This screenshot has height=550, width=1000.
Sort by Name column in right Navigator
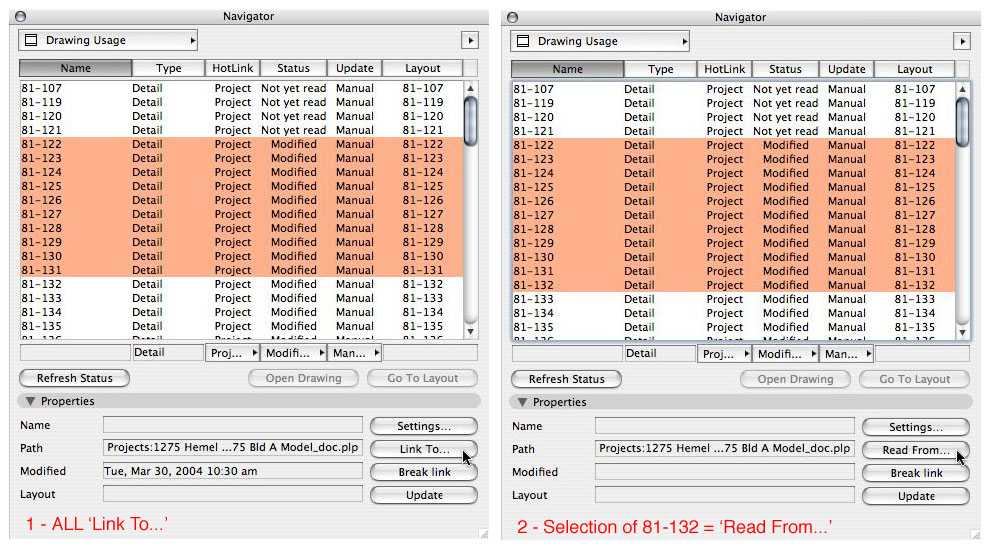(x=568, y=69)
